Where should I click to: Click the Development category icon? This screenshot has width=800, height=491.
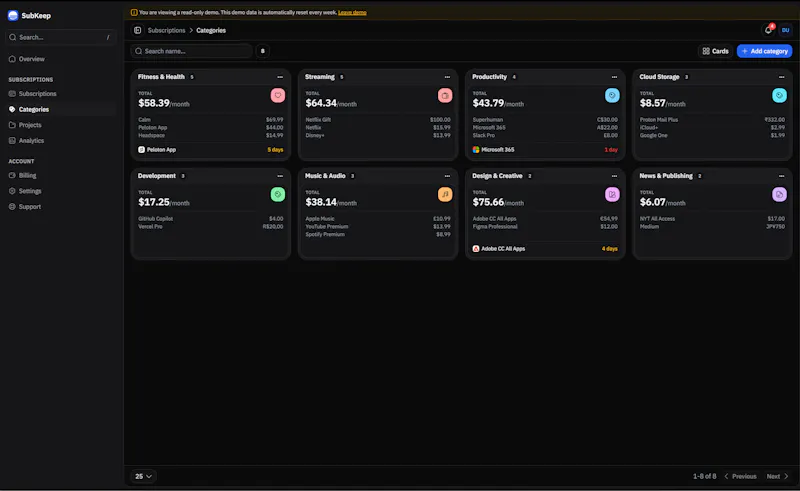tap(278, 194)
